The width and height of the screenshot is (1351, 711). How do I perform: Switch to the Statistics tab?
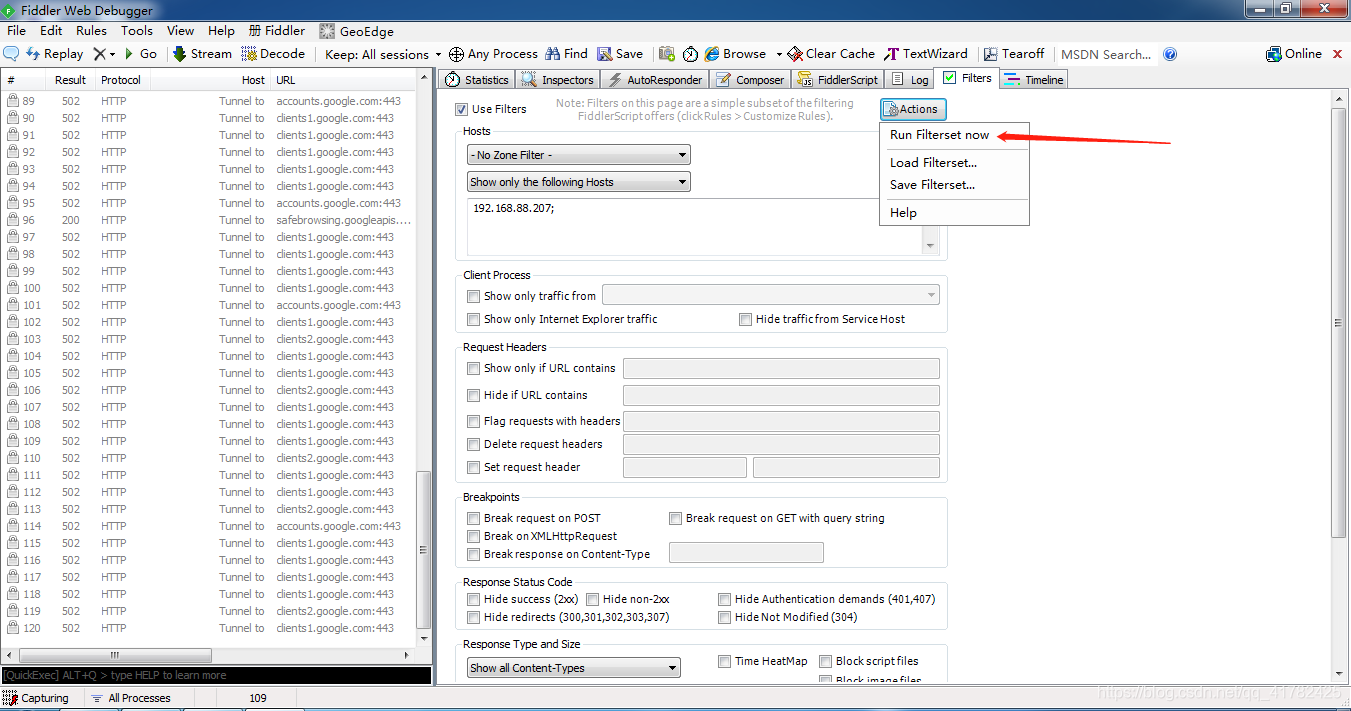tap(477, 79)
